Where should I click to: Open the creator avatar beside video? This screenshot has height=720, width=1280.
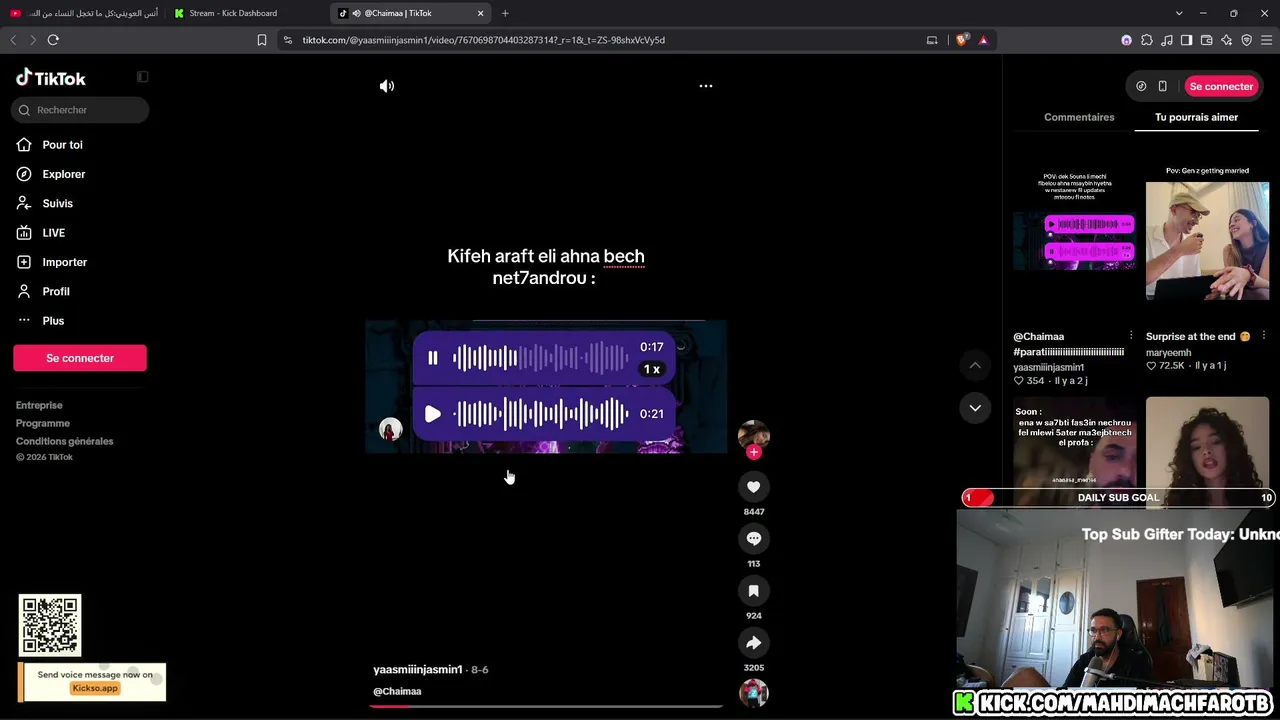(754, 435)
